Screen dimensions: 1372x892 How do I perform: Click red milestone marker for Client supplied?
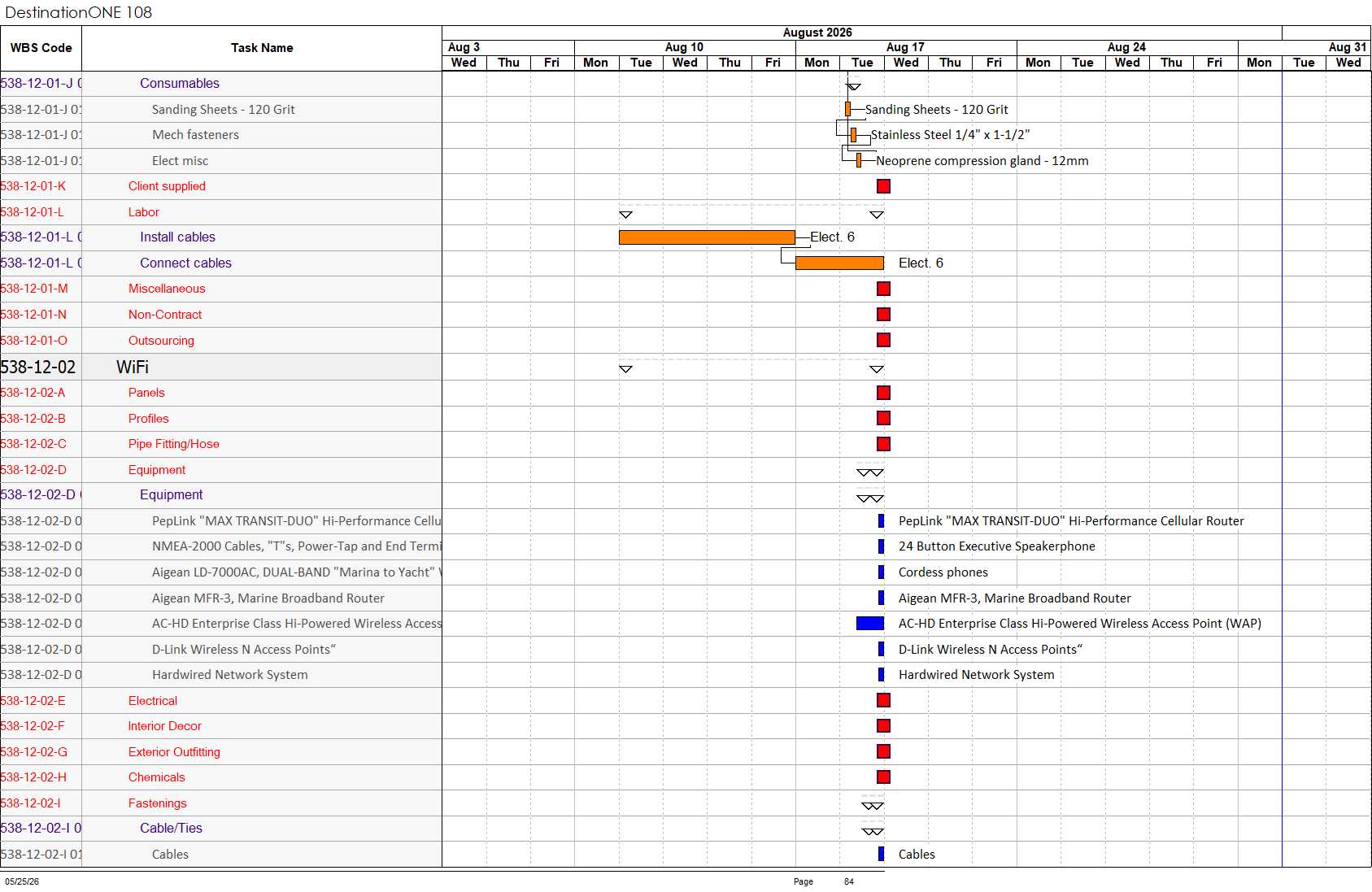(884, 186)
